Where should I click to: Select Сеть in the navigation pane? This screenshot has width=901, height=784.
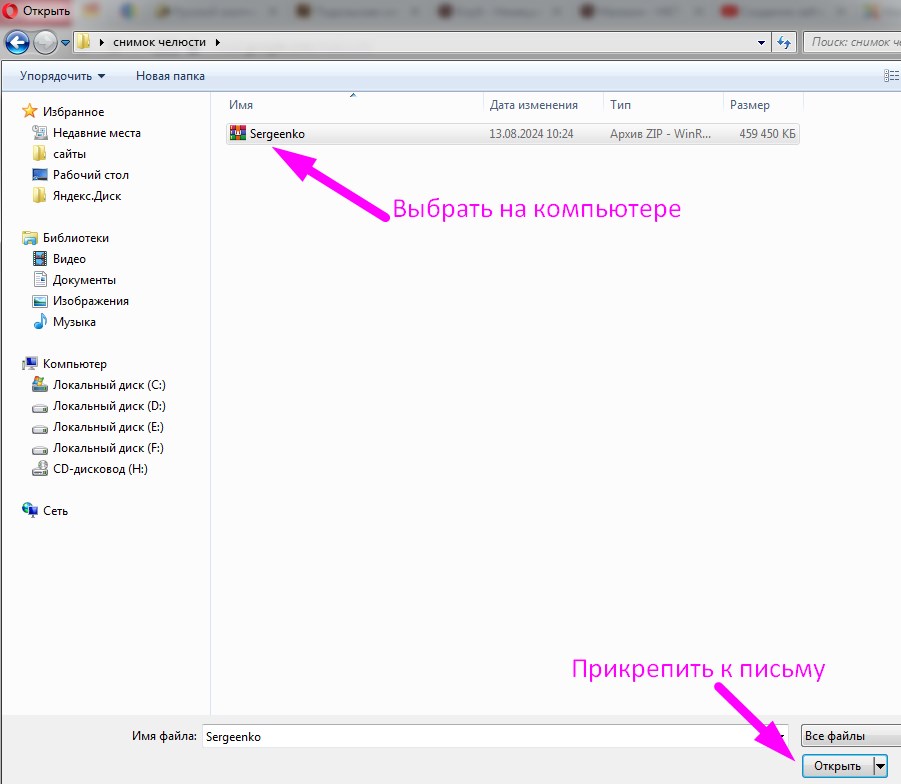tap(55, 511)
